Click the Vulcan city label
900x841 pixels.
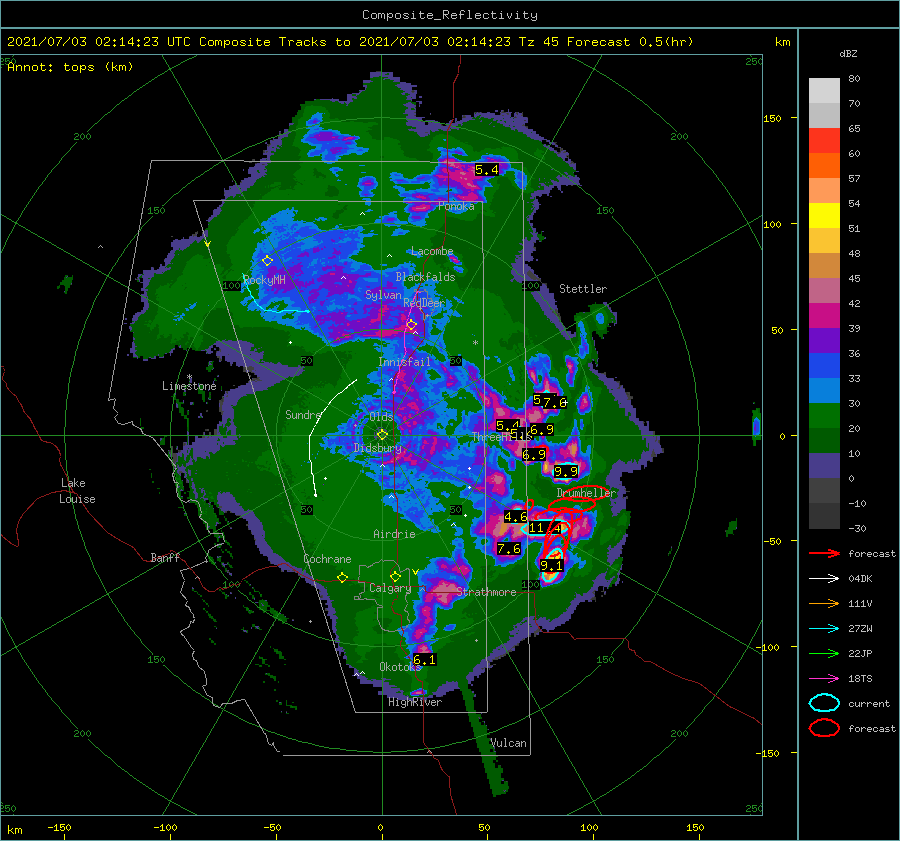pos(509,743)
